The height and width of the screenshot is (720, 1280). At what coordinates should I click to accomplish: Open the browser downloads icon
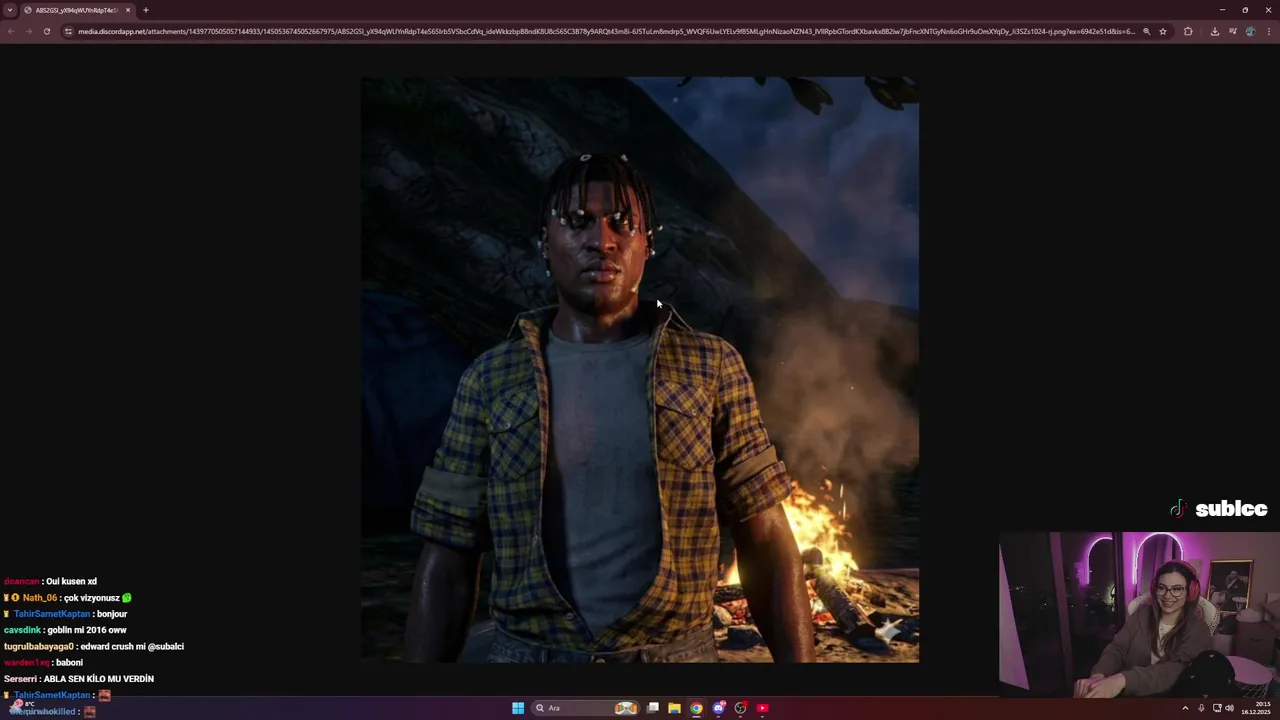(x=1214, y=31)
